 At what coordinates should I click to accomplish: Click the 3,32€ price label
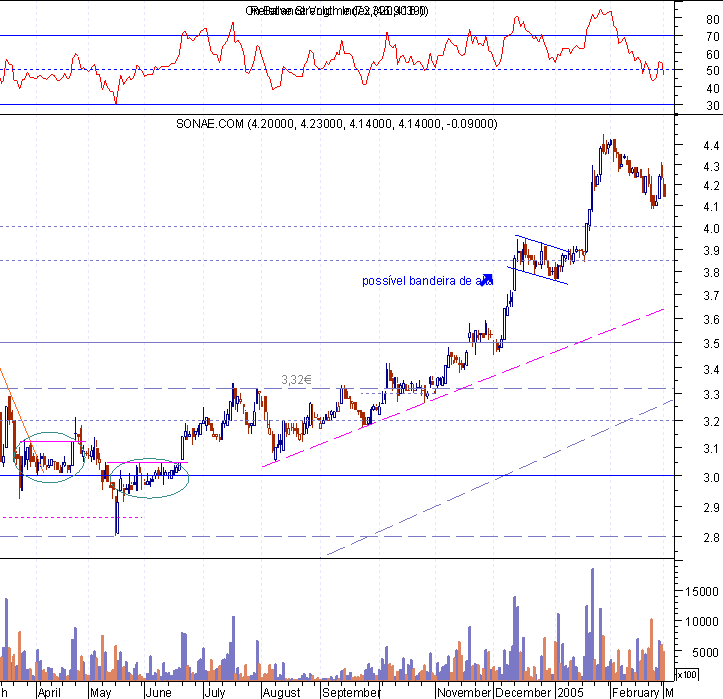[296, 380]
